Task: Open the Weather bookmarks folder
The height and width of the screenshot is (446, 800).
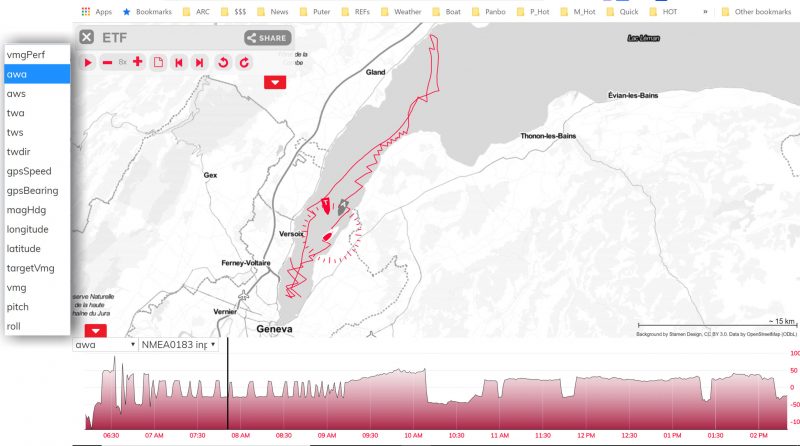Action: tap(401, 11)
